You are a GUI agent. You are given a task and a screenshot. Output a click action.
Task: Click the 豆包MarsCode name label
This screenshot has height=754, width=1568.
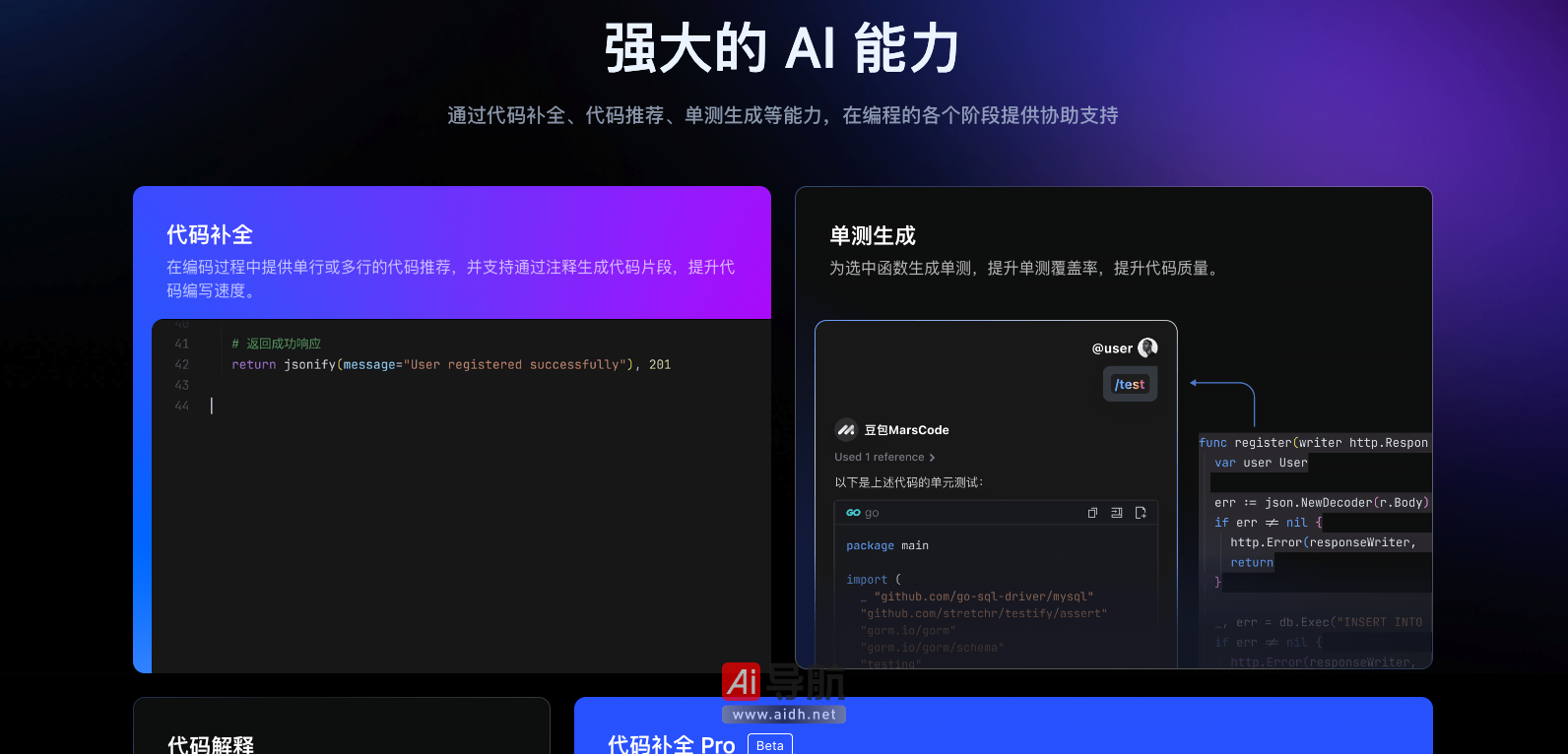tap(907, 430)
